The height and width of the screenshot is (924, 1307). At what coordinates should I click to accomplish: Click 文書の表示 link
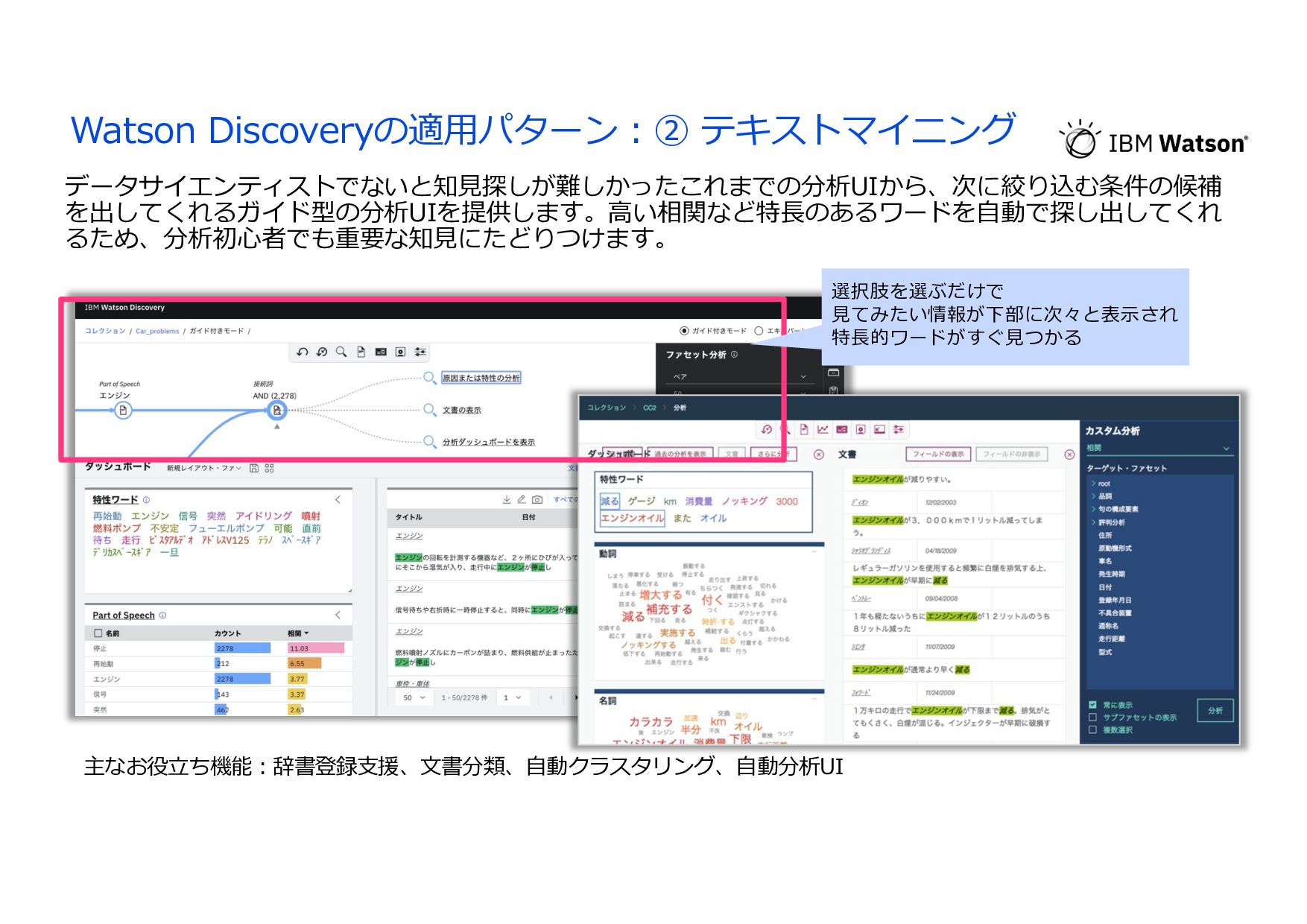[462, 410]
